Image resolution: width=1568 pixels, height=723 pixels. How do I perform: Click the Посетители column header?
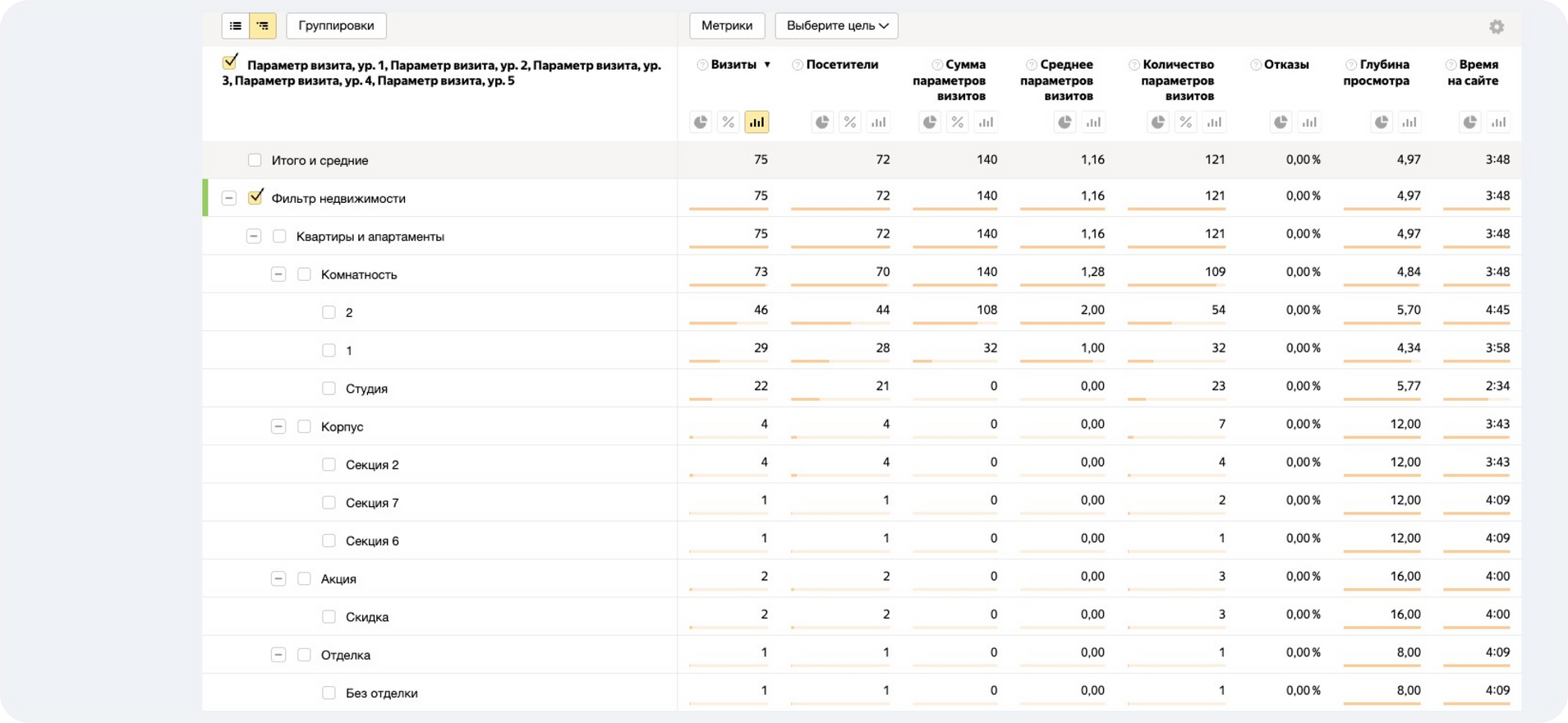click(842, 65)
